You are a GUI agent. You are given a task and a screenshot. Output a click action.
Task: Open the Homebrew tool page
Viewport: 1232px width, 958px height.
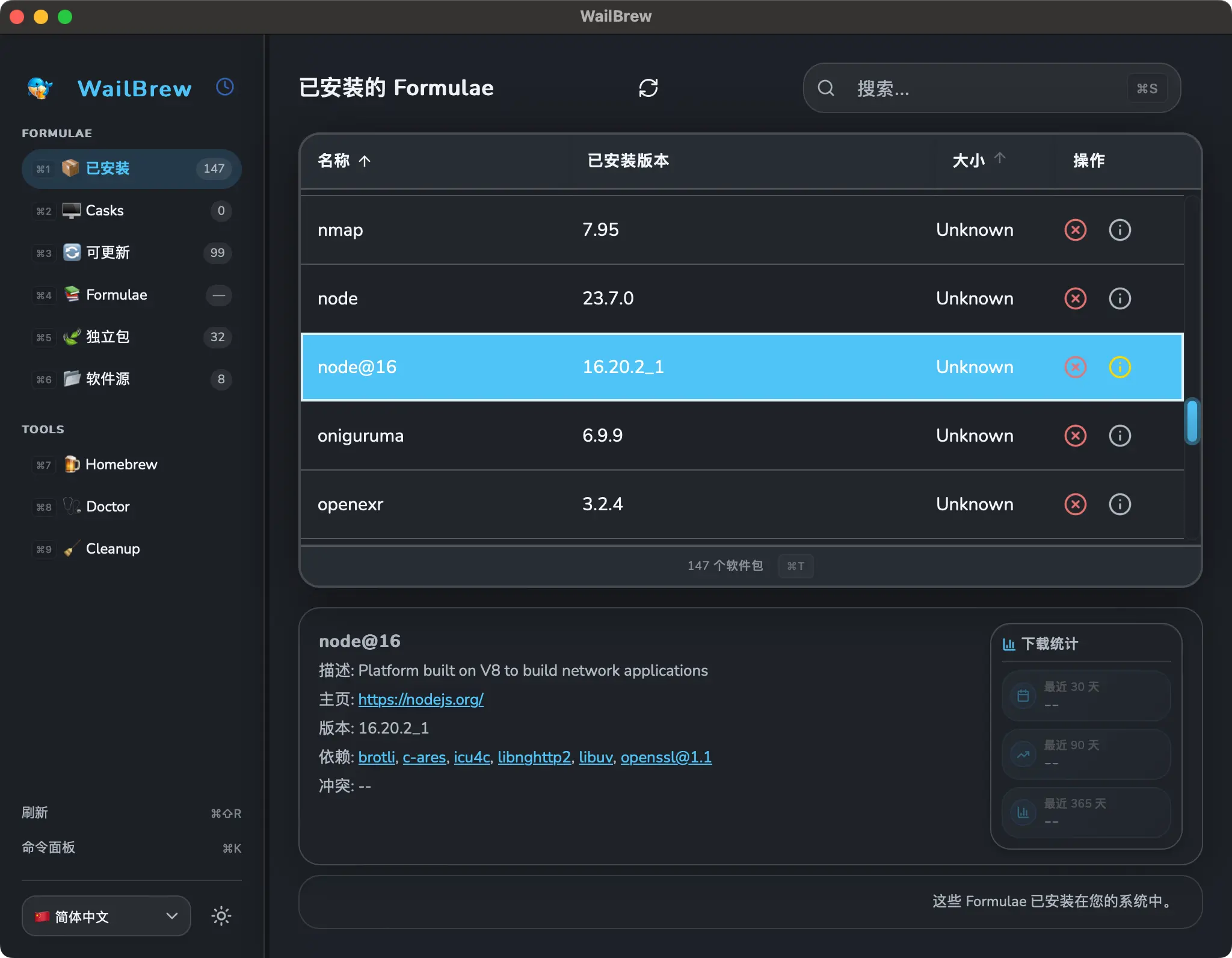tap(132, 465)
